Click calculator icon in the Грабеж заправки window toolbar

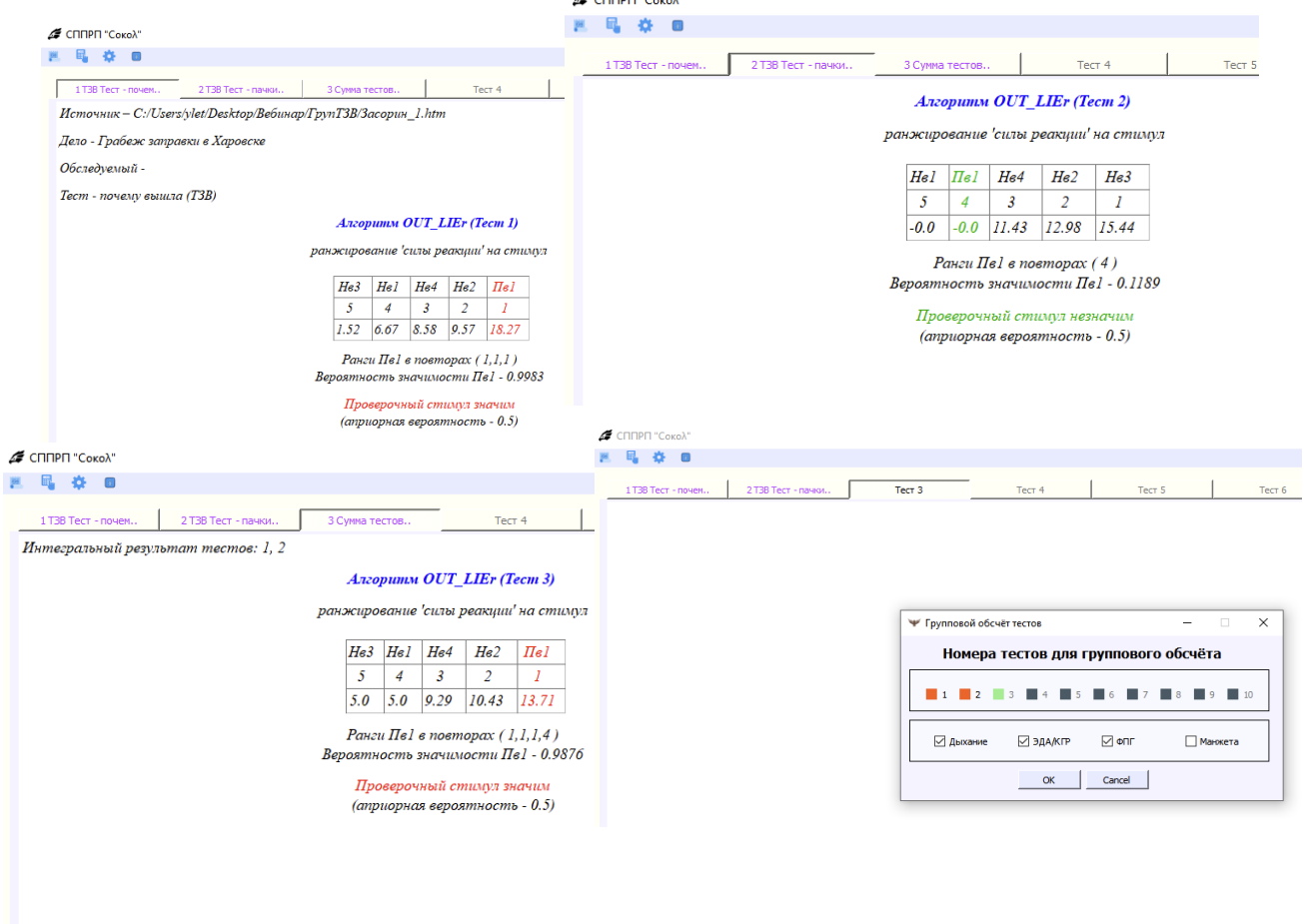pos(82,57)
